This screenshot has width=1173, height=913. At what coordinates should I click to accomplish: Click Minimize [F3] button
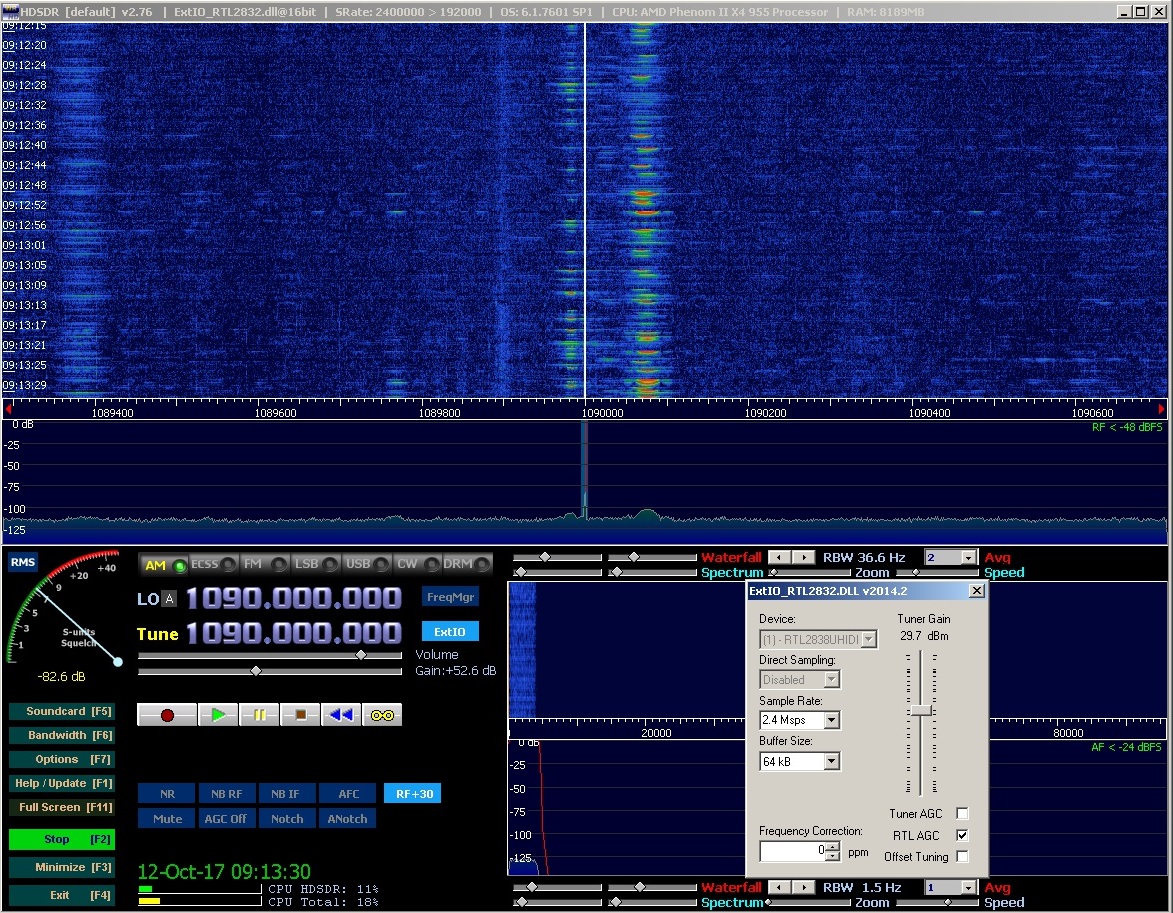62,867
